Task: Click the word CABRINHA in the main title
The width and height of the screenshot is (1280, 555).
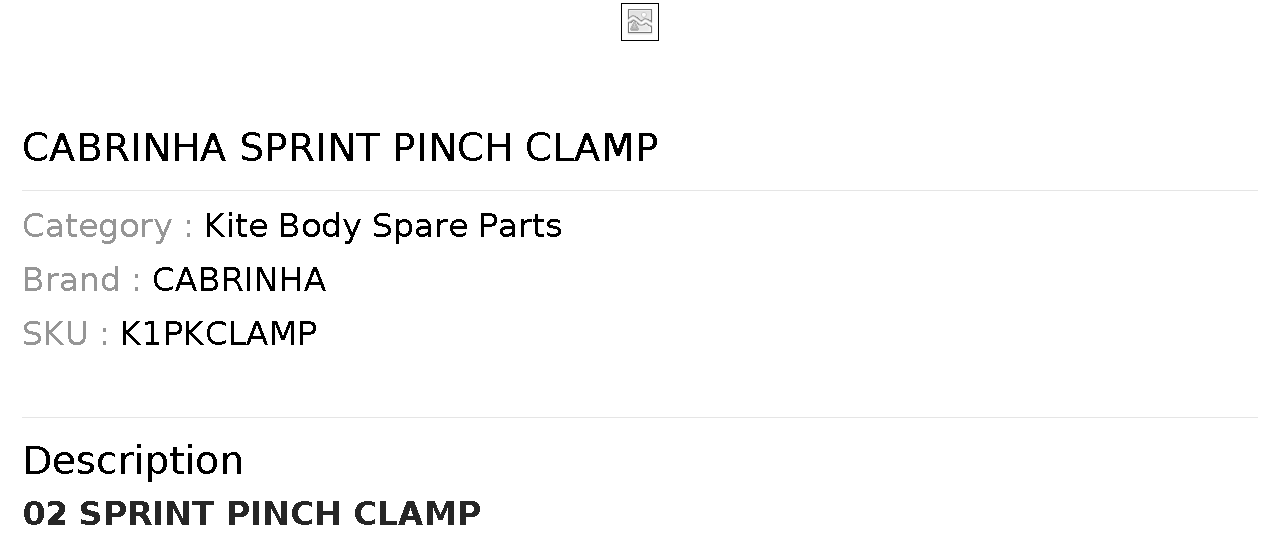Action: click(x=125, y=148)
